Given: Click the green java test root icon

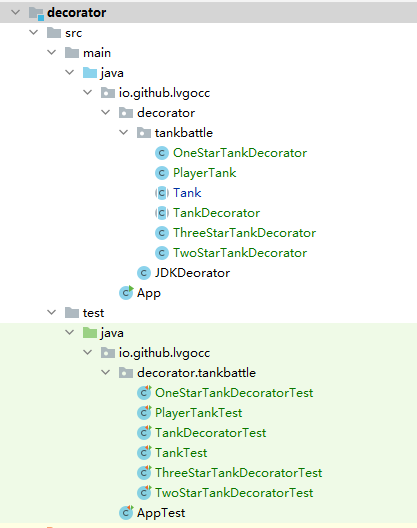Looking at the screenshot, I should click(90, 332).
